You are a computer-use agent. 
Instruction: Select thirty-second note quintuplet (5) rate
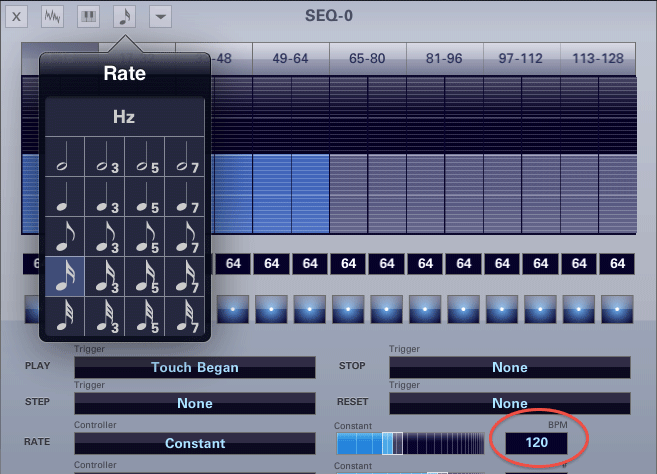coord(145,316)
